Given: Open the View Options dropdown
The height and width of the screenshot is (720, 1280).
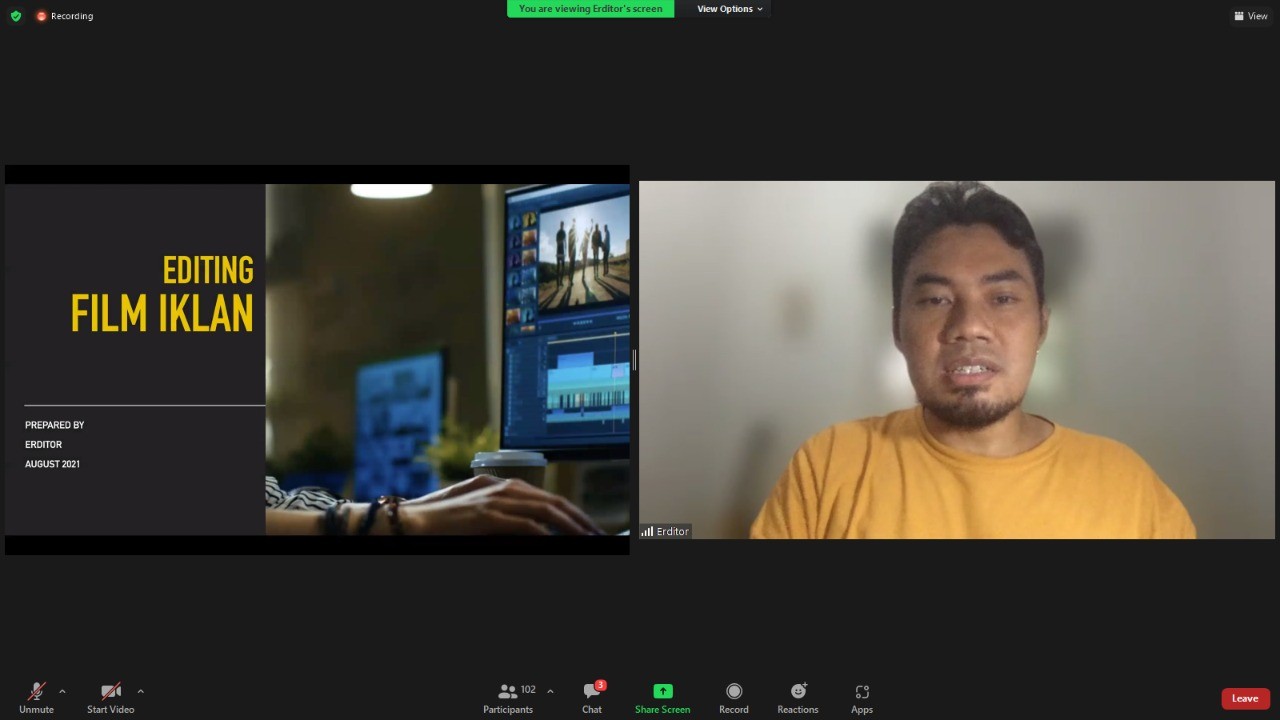Looking at the screenshot, I should click(x=730, y=9).
